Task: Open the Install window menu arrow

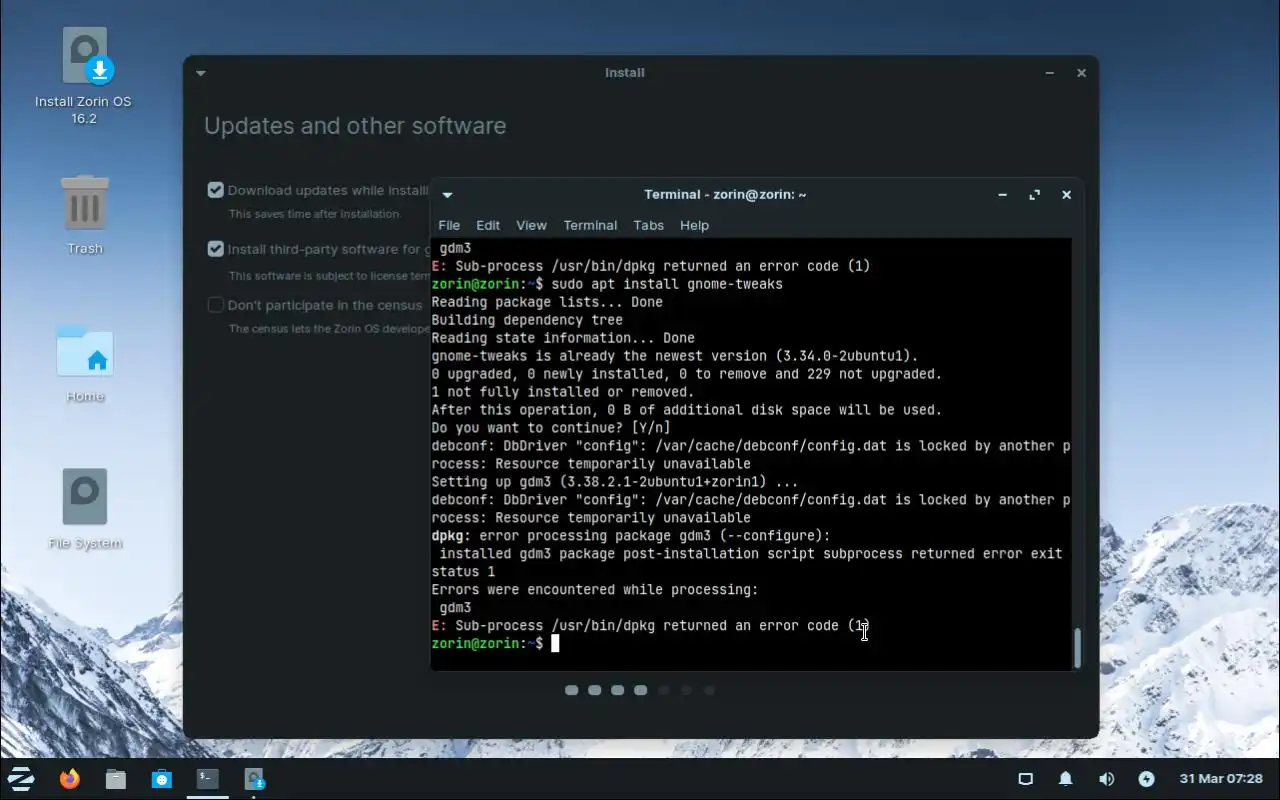Action: click(201, 73)
